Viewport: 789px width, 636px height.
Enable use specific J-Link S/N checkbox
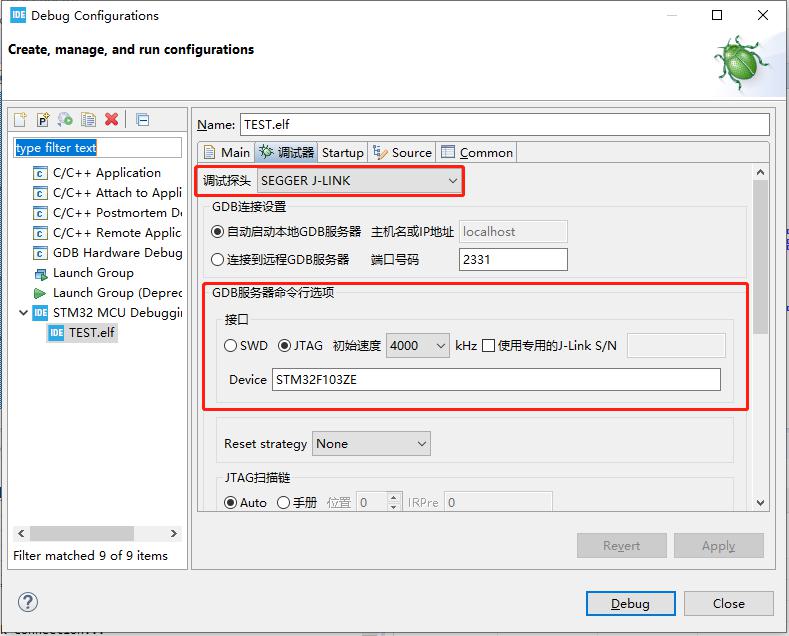(488, 346)
